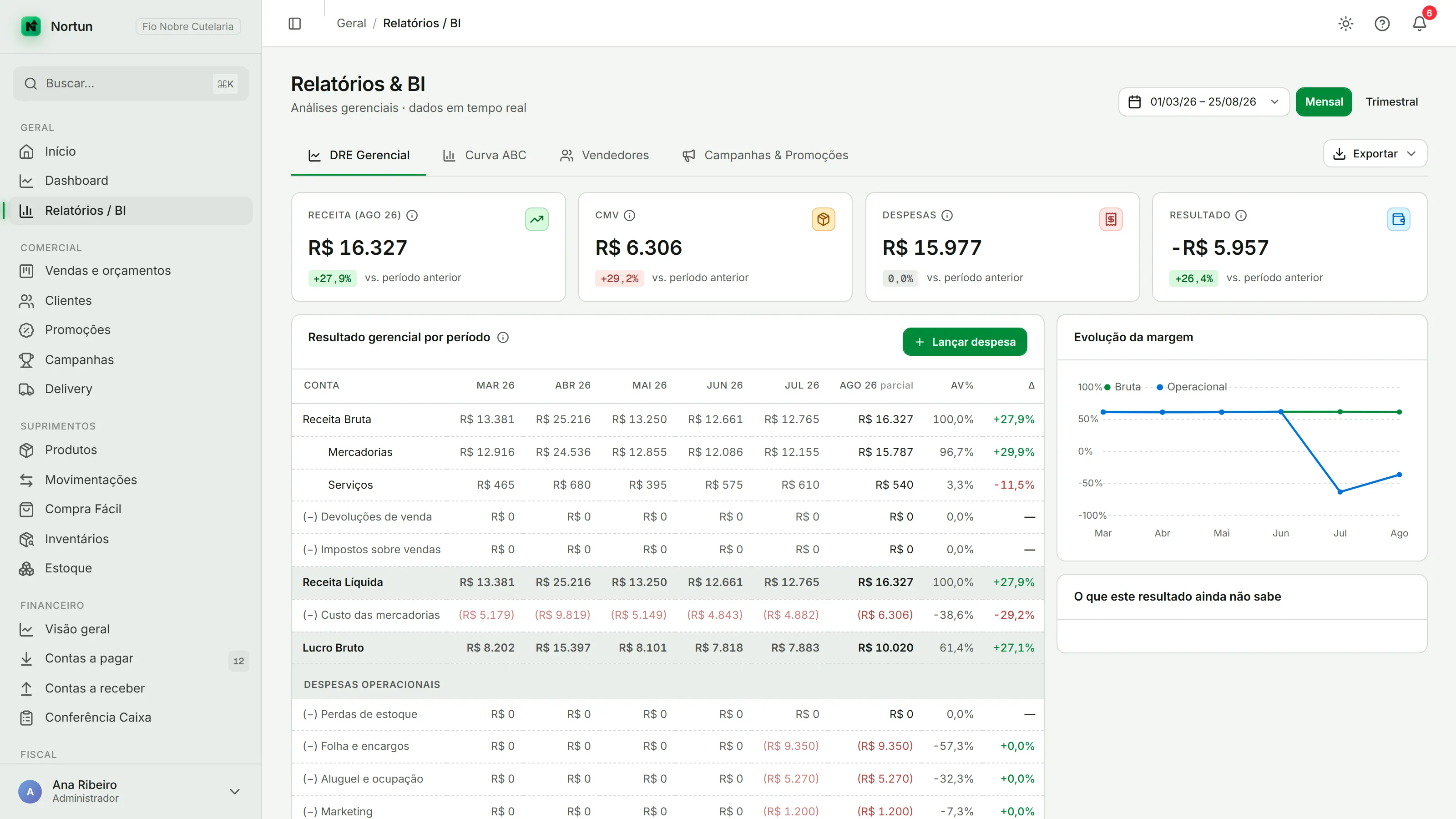The width and height of the screenshot is (1456, 819).
Task: Click the yellow box icon on CMV card
Action: [x=823, y=219]
